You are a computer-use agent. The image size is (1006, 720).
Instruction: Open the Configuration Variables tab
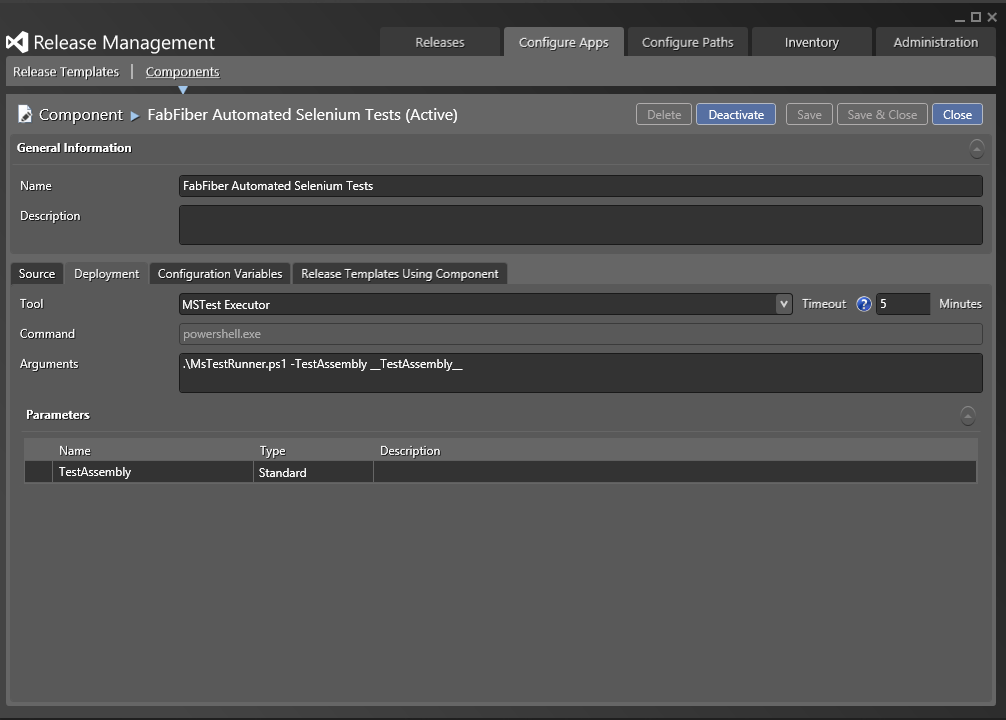[220, 274]
